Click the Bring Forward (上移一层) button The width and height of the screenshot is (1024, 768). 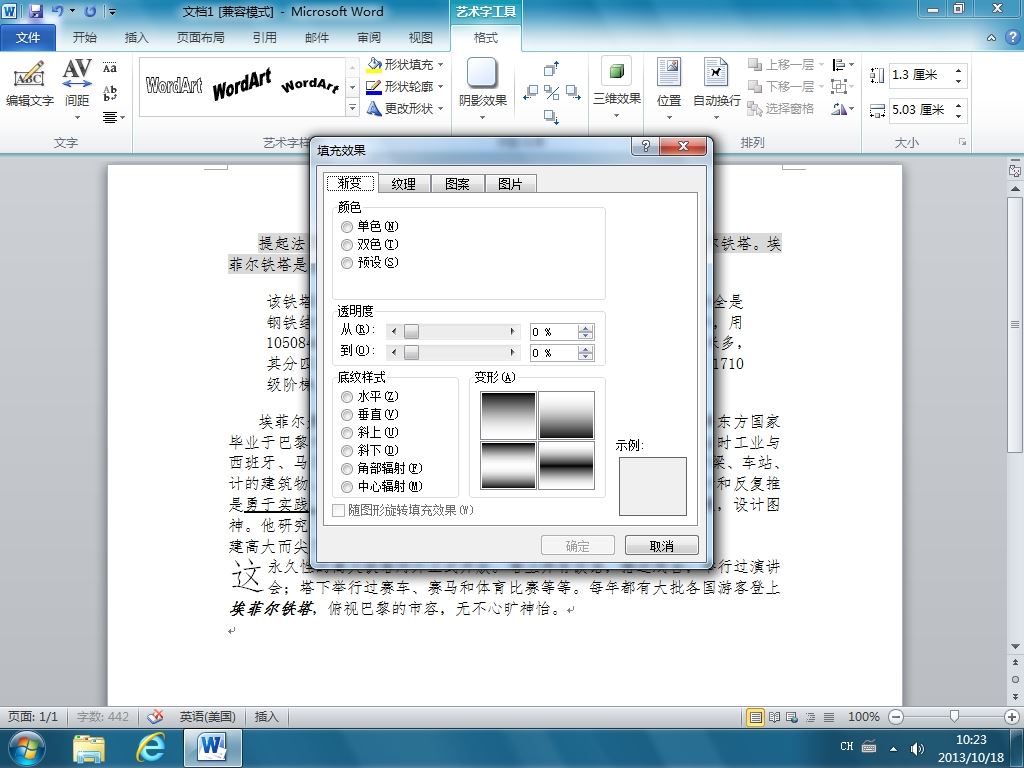[781, 65]
